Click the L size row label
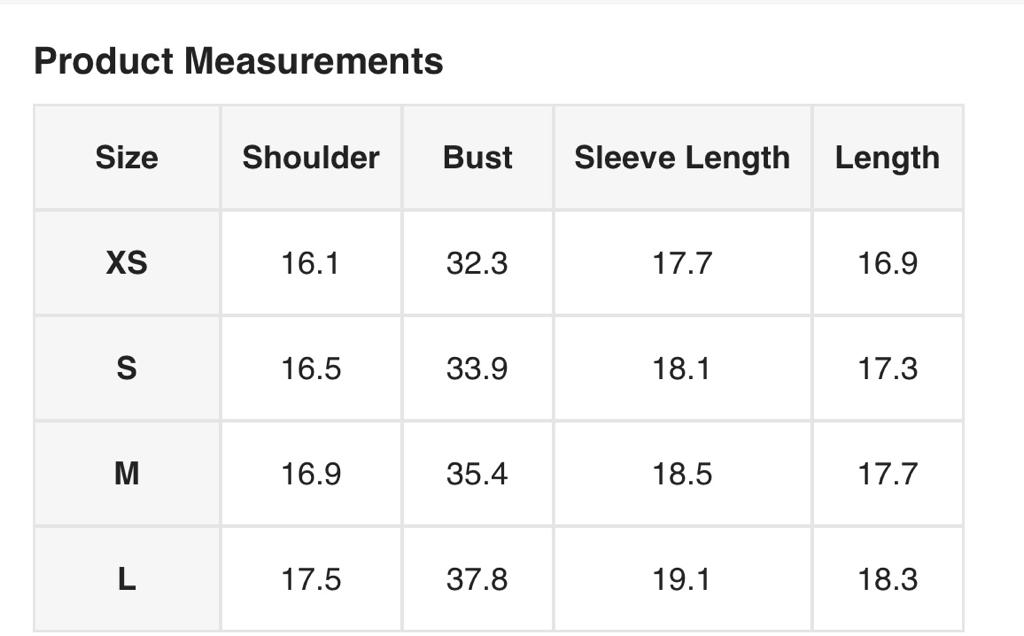1024x636 pixels. (127, 579)
